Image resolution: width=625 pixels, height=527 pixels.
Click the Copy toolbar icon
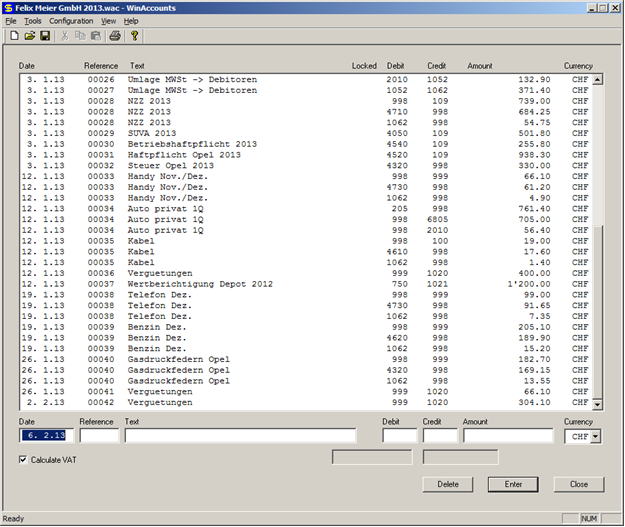[80, 36]
